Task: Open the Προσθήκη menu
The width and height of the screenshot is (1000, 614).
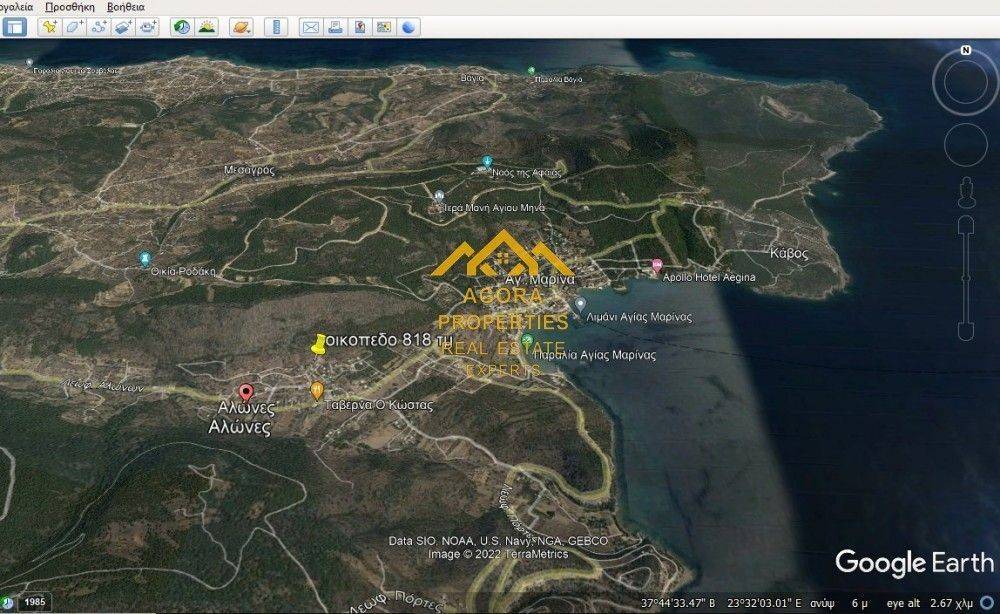Action: (70, 6)
